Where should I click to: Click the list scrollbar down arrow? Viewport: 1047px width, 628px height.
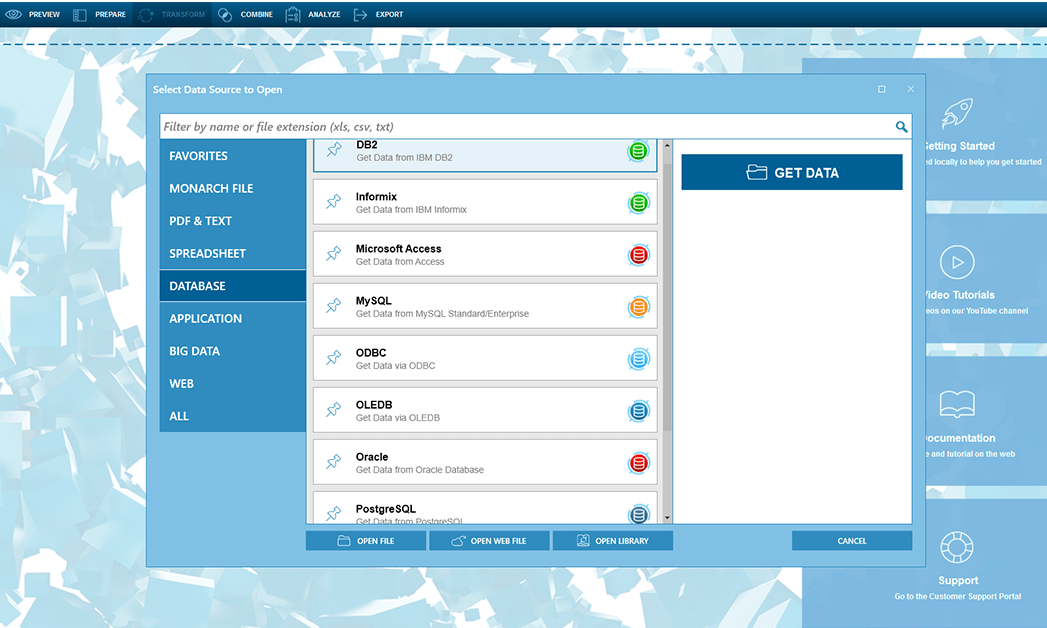tap(667, 518)
